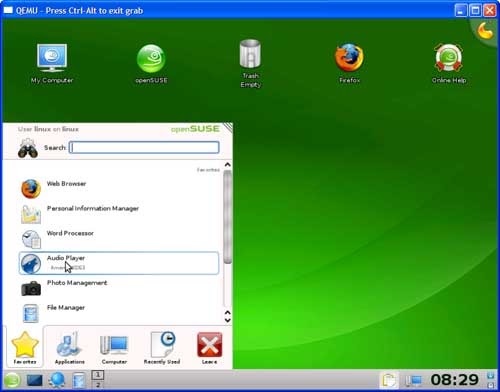Viewport: 500px width, 392px height.
Task: Launch Firefox from the desktop
Action: click(349, 63)
